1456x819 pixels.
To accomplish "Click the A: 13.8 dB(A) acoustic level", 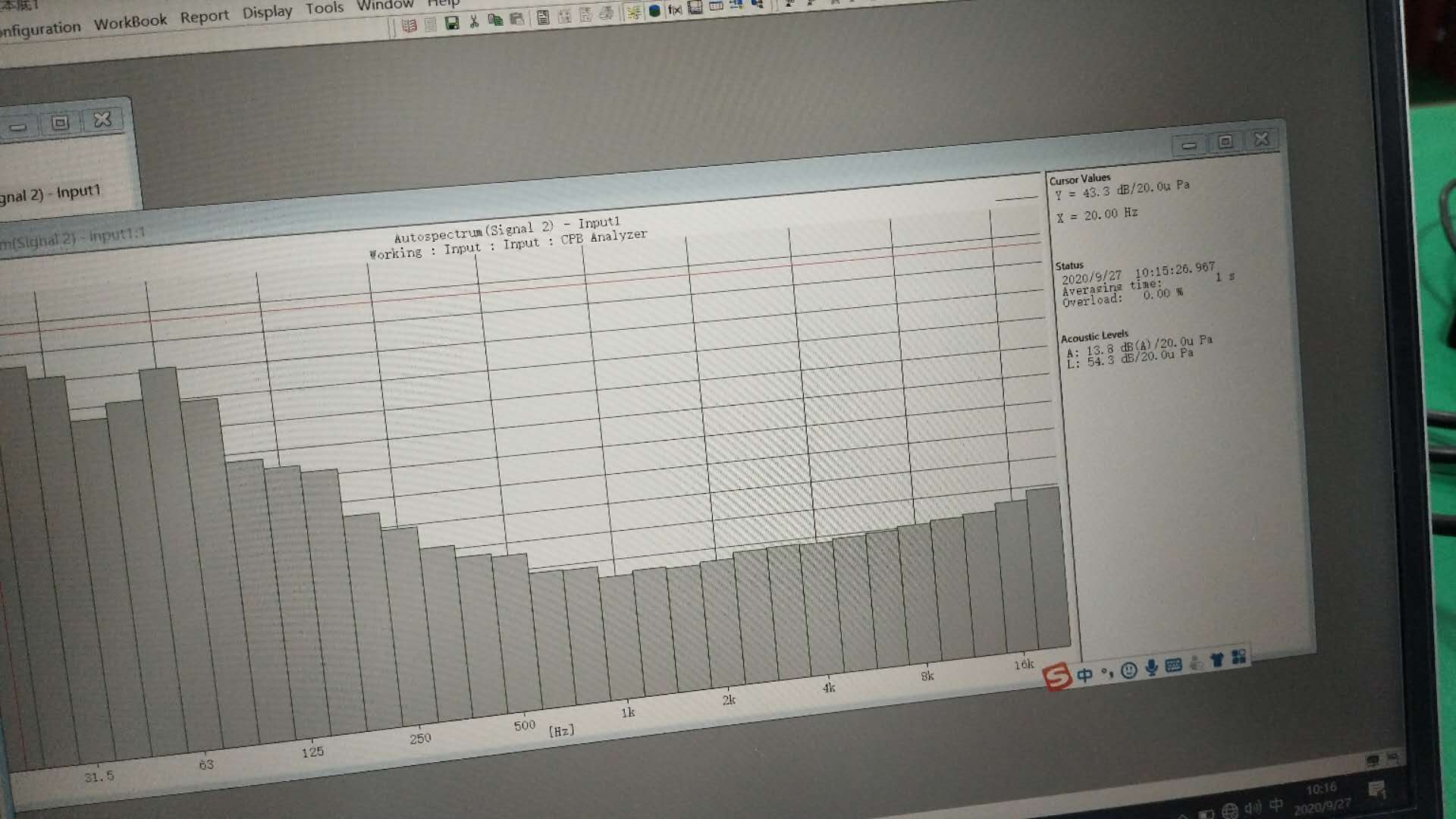I will (1139, 345).
